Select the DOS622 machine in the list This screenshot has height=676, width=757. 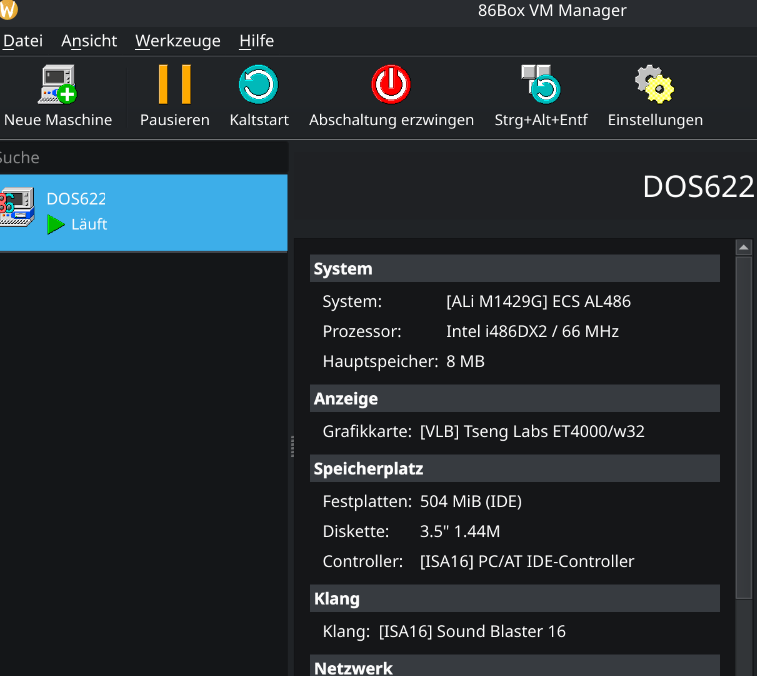pyautogui.click(x=144, y=213)
